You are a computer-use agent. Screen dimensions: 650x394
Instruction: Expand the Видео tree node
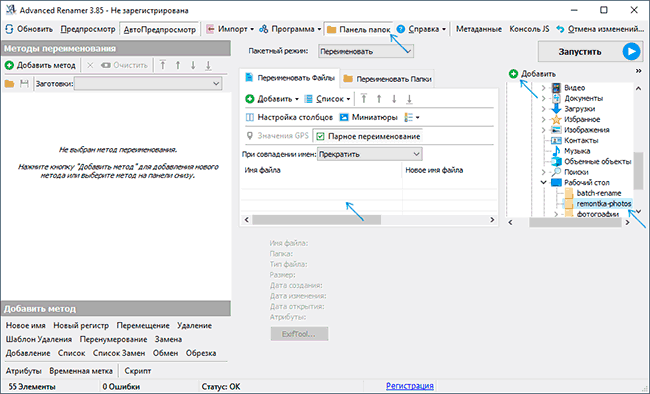[x=543, y=88]
